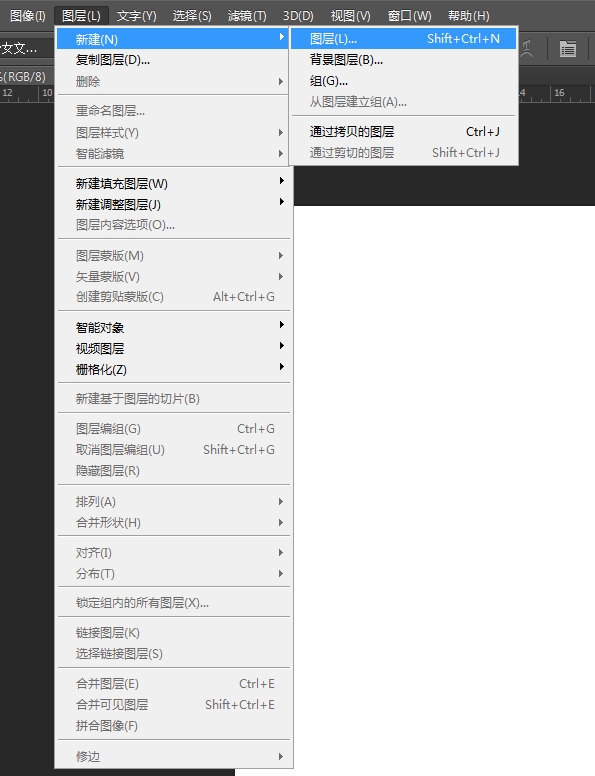The image size is (595, 776).
Task: Choose 合并图层(E) Ctrl+E
Action: pyautogui.click(x=173, y=683)
